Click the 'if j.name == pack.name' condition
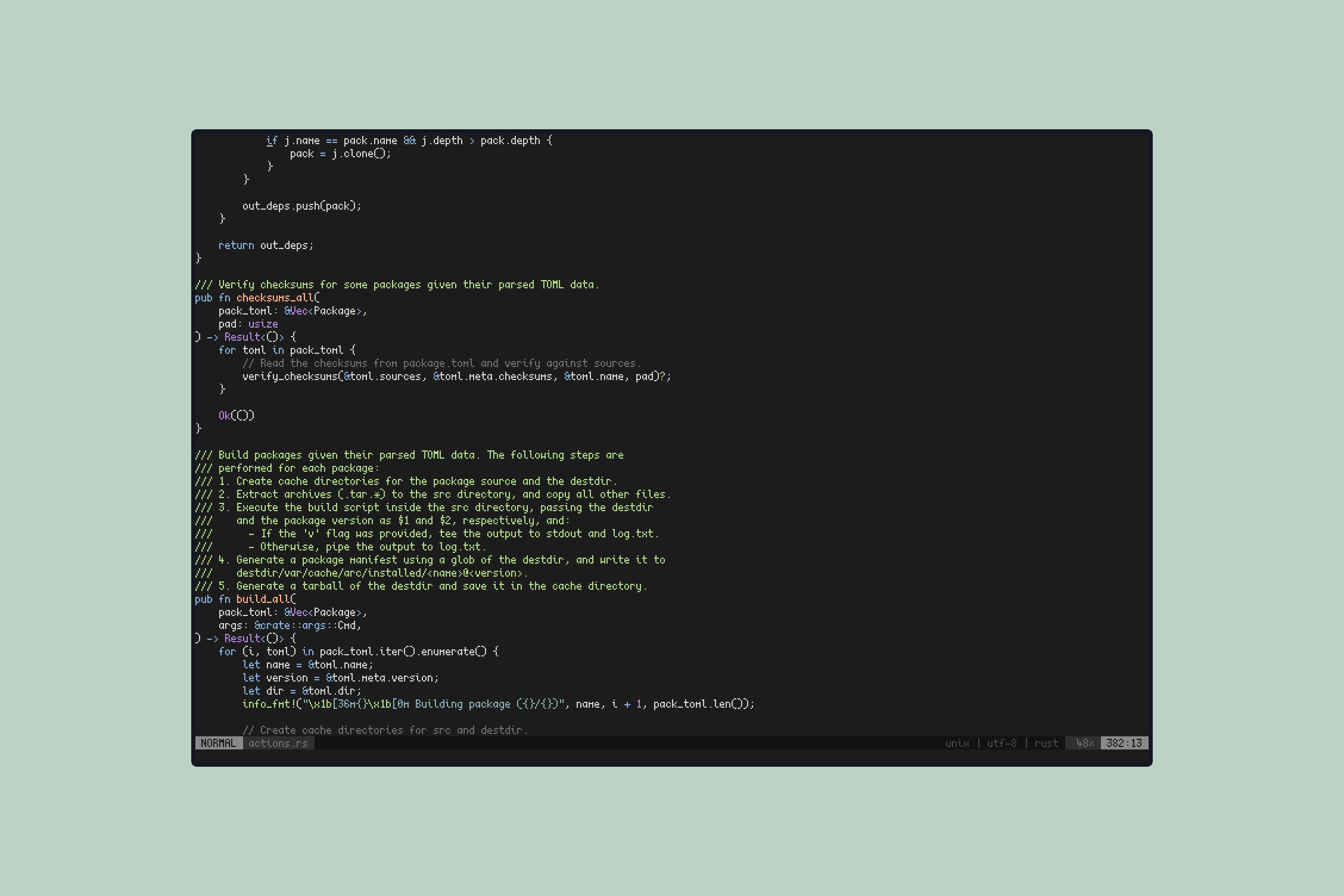Screen dimensions: 1344x896 (409, 140)
